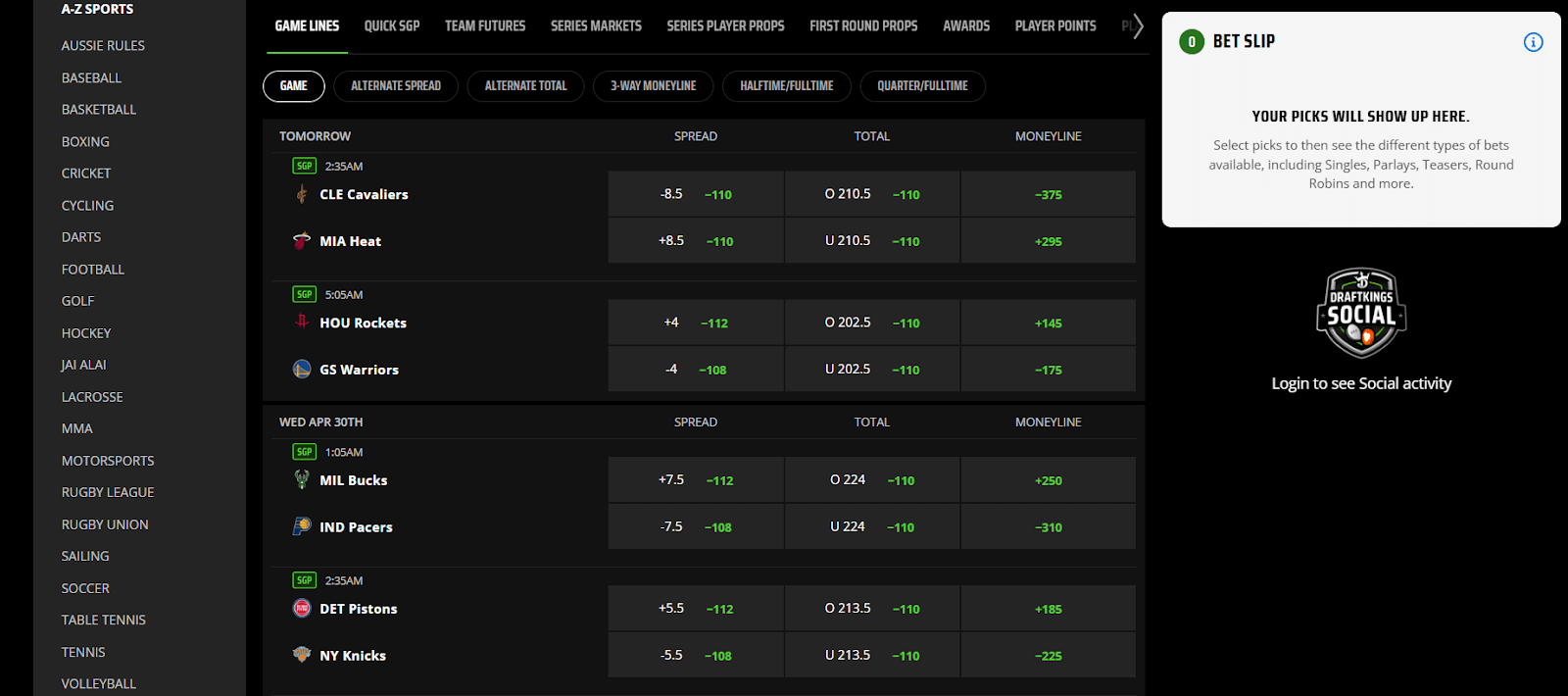Click SGP badge for Pistons vs Knicks
This screenshot has height=696, width=1568.
[305, 580]
